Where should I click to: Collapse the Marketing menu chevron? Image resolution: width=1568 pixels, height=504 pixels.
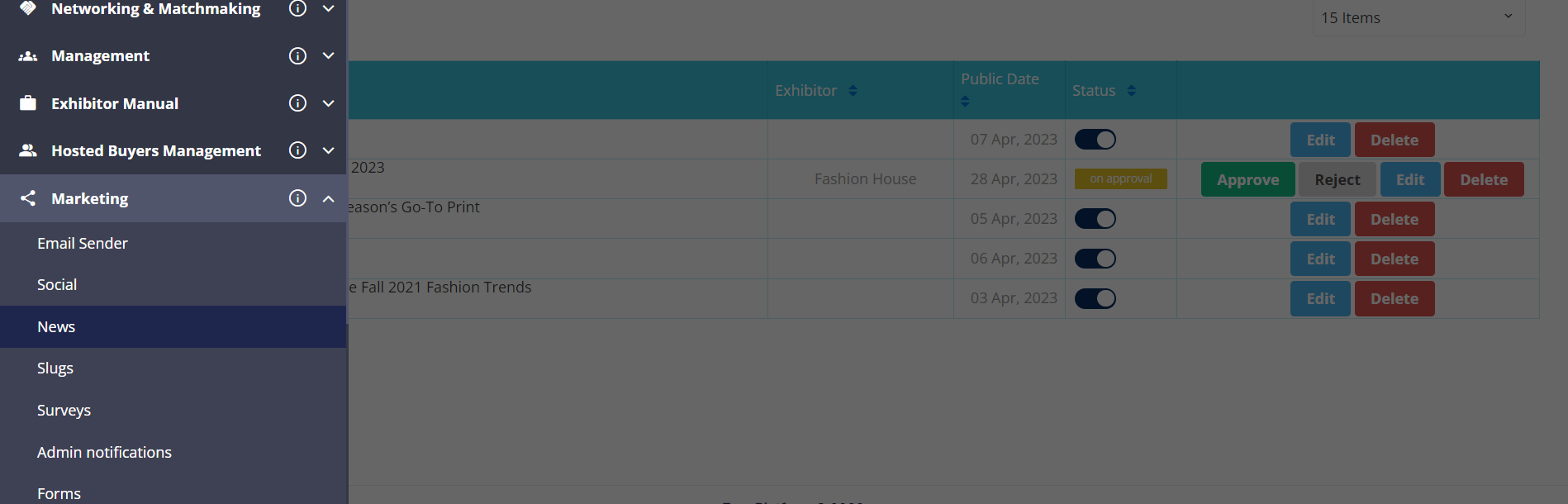[x=328, y=198]
